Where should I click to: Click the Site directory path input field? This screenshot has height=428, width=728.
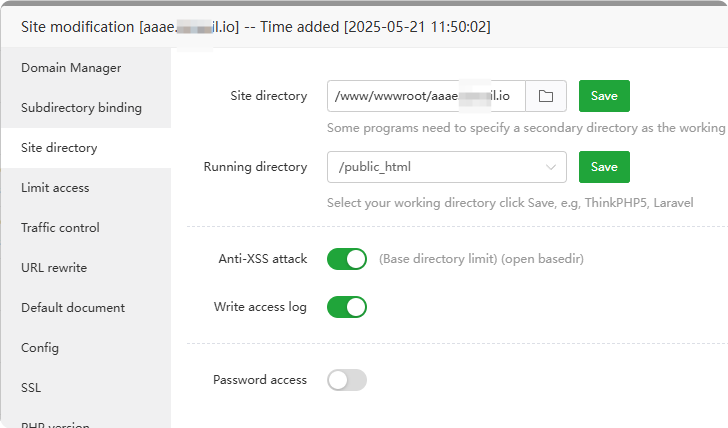(425, 96)
